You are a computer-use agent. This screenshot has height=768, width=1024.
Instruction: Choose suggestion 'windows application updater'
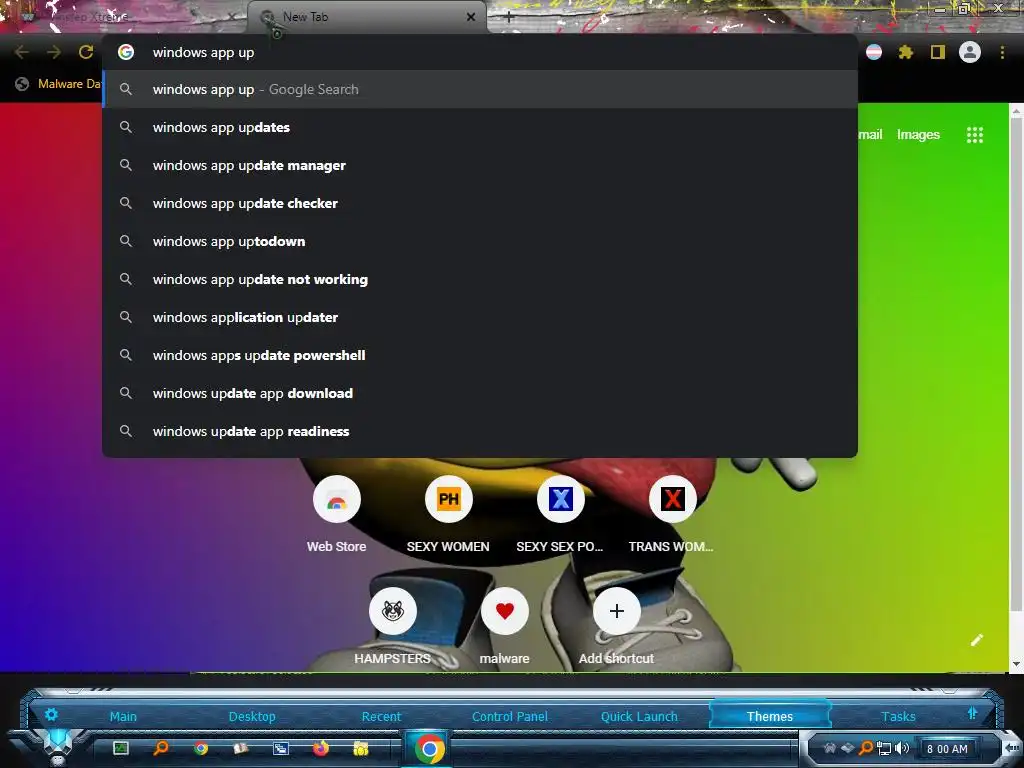(x=480, y=317)
